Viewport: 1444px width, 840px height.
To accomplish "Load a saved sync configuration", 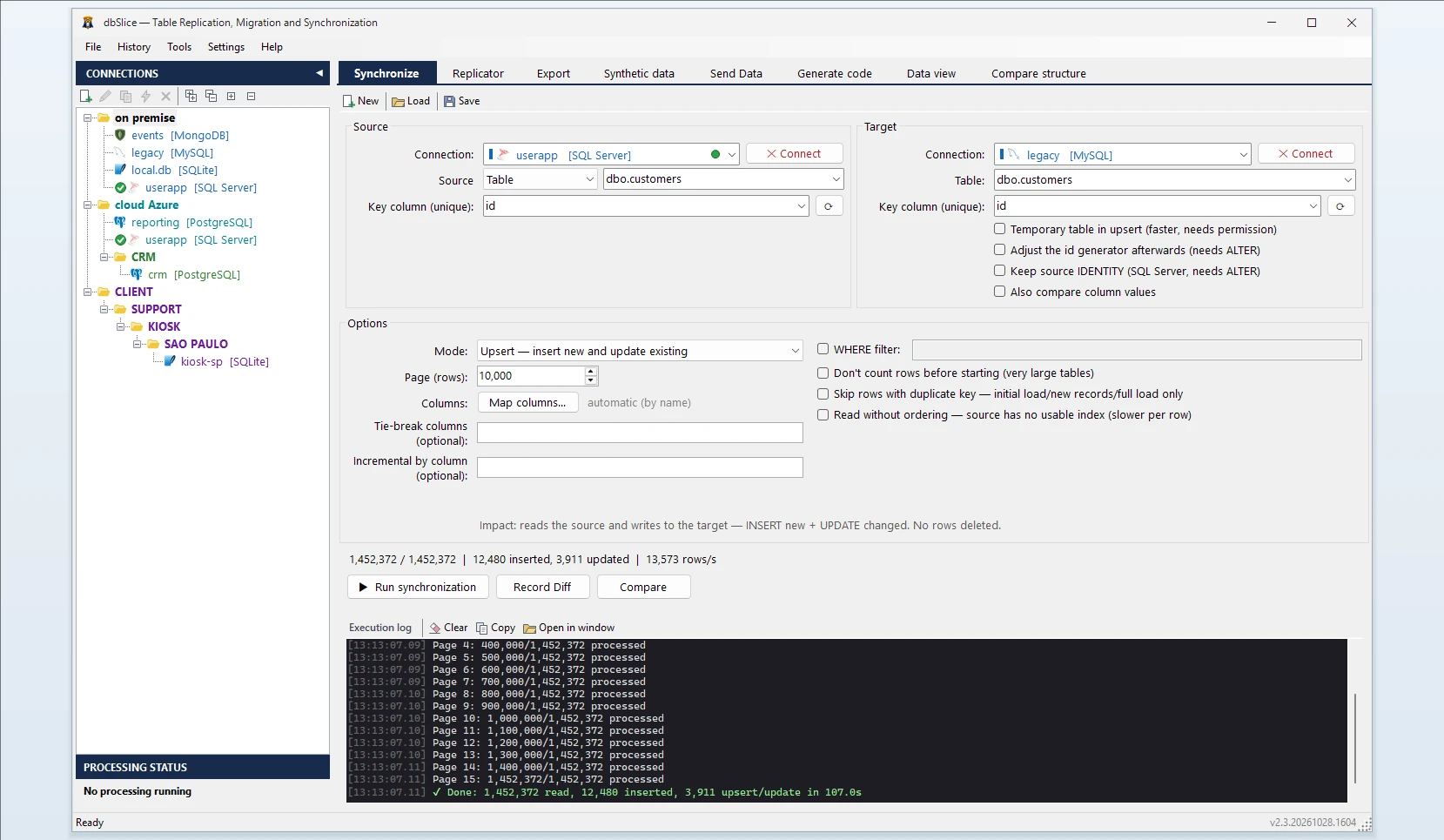I will tap(411, 101).
